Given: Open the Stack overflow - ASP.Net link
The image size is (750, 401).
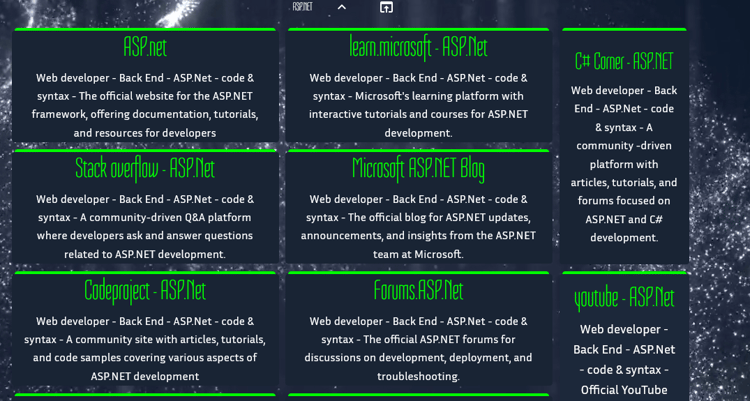Looking at the screenshot, I should tap(145, 168).
